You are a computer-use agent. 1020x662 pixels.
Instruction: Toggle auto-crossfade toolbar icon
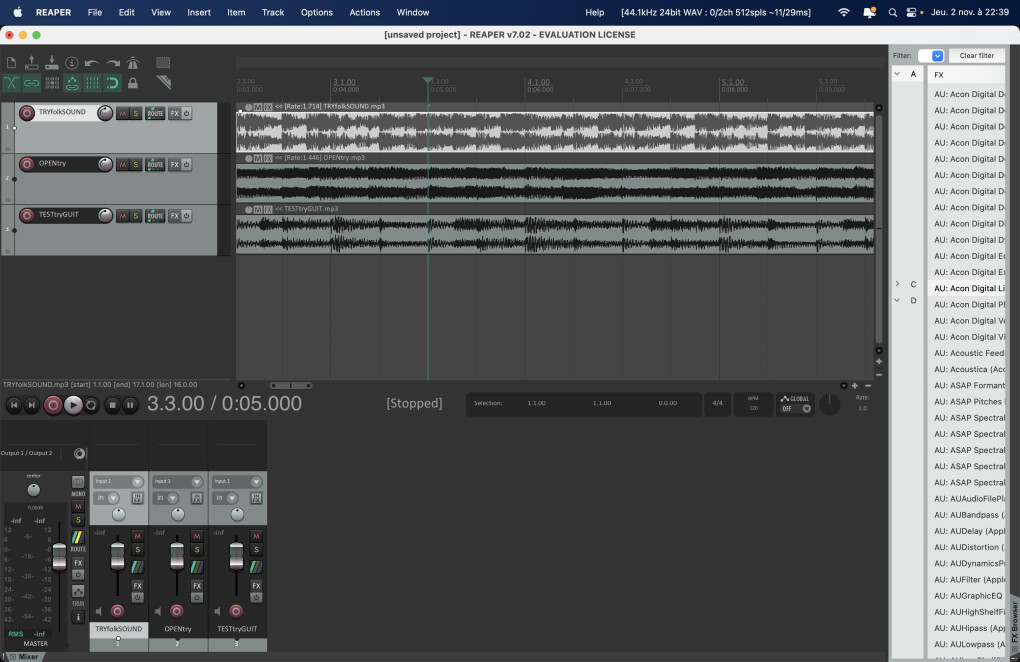click(x=11, y=83)
